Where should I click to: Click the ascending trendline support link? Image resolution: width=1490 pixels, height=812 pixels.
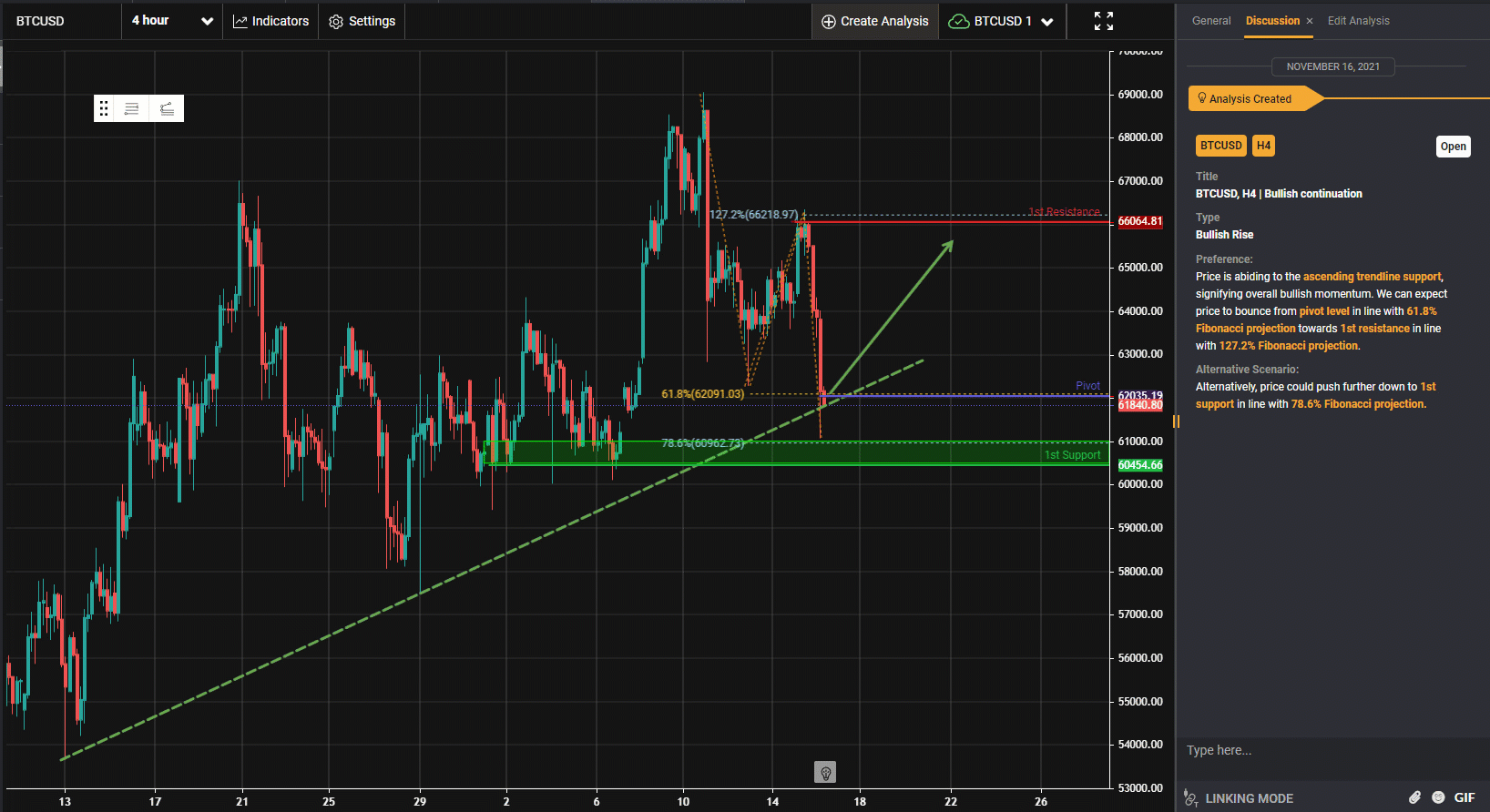point(1373,277)
